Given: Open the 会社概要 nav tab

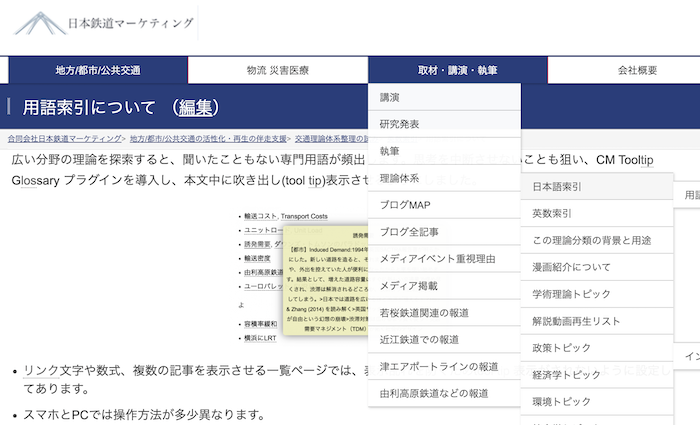Looking at the screenshot, I should click(637, 70).
